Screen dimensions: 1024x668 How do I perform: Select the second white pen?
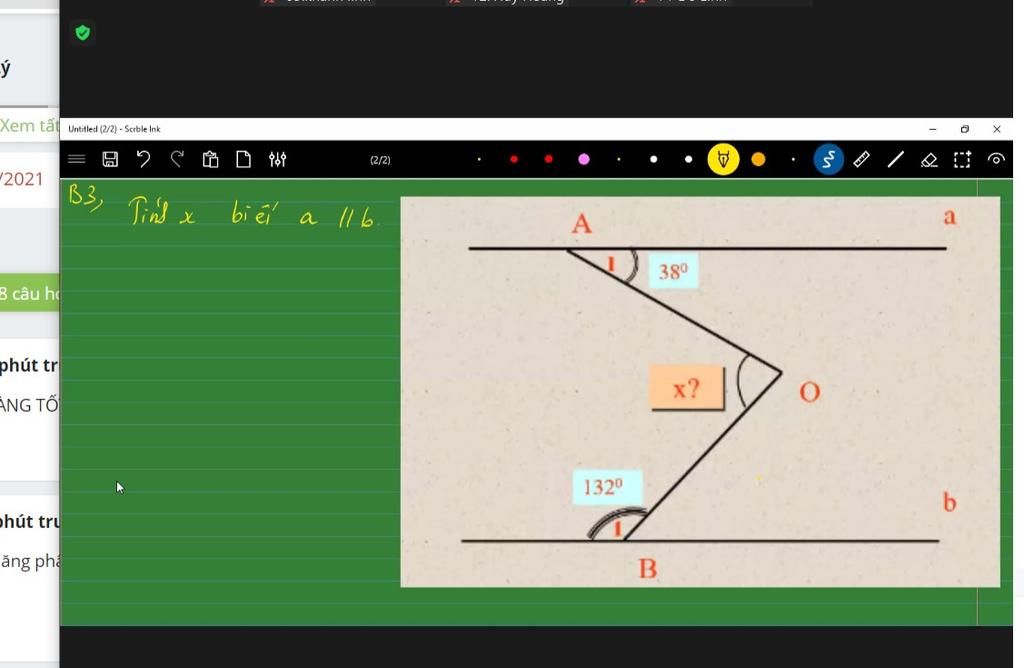tap(688, 159)
